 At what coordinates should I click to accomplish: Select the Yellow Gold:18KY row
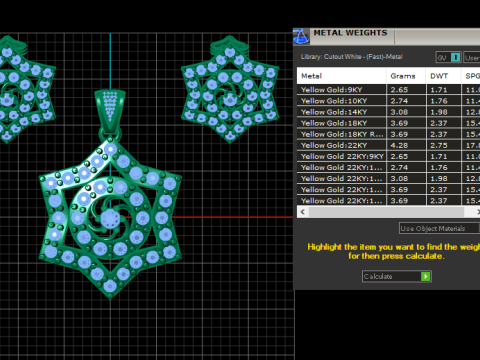click(388, 123)
